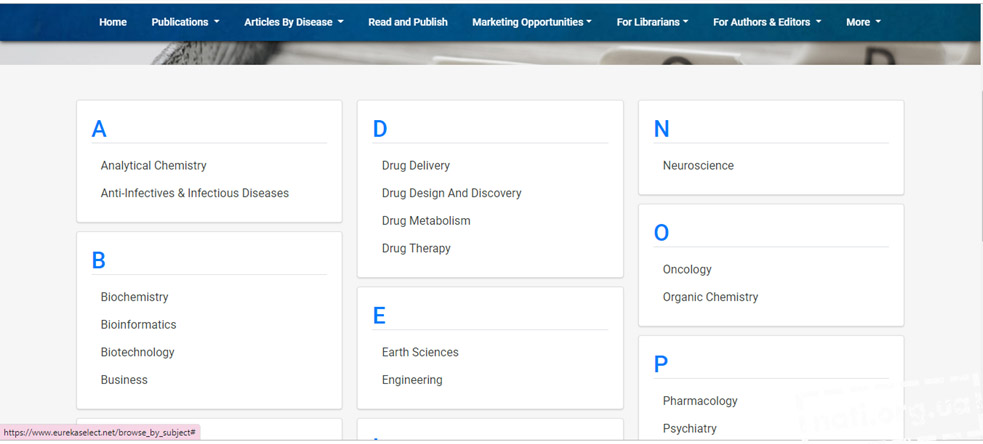Select the Drug Design And Discovery link
This screenshot has width=983, height=444.
(x=451, y=193)
